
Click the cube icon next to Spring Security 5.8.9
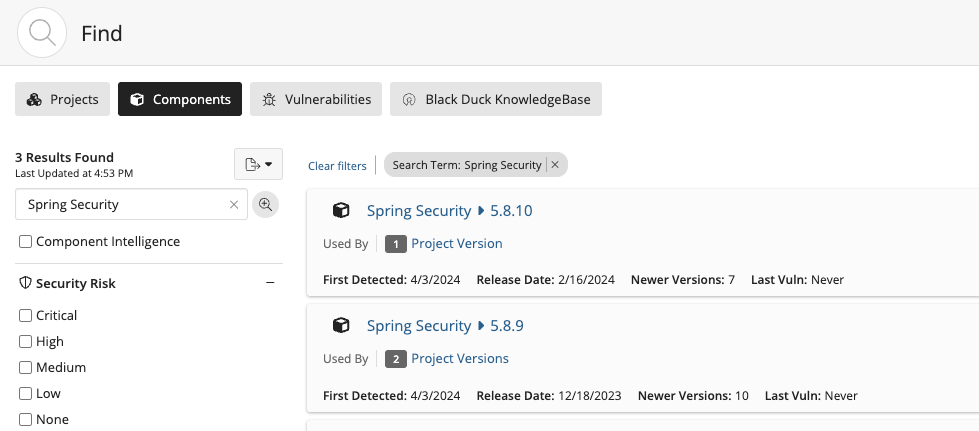click(x=341, y=325)
